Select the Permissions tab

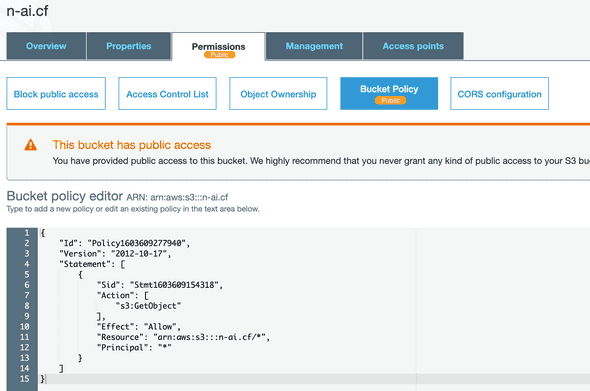219,46
